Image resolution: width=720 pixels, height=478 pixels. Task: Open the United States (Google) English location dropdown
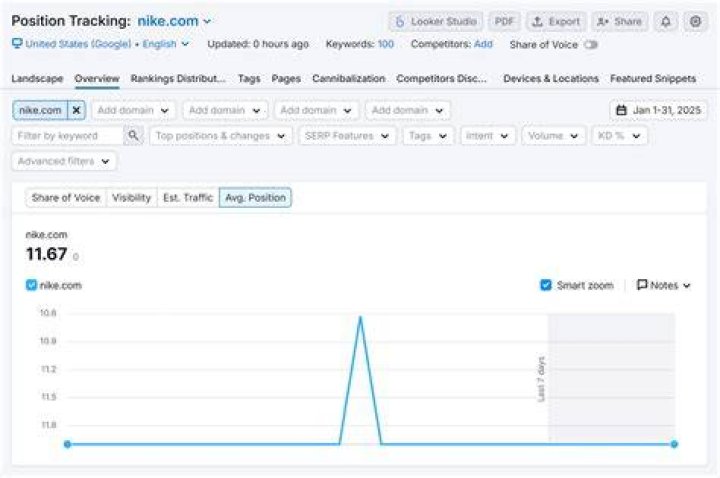101,44
